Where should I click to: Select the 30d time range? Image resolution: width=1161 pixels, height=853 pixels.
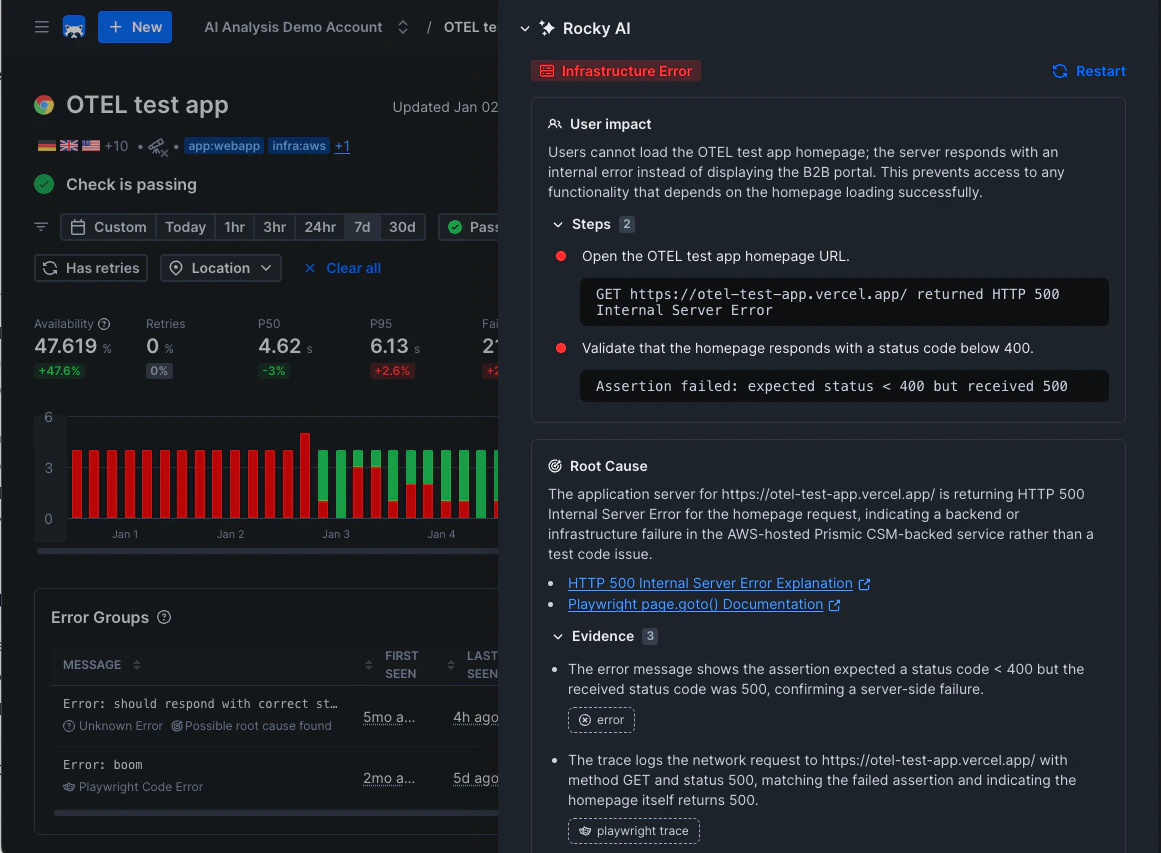[x=402, y=226]
